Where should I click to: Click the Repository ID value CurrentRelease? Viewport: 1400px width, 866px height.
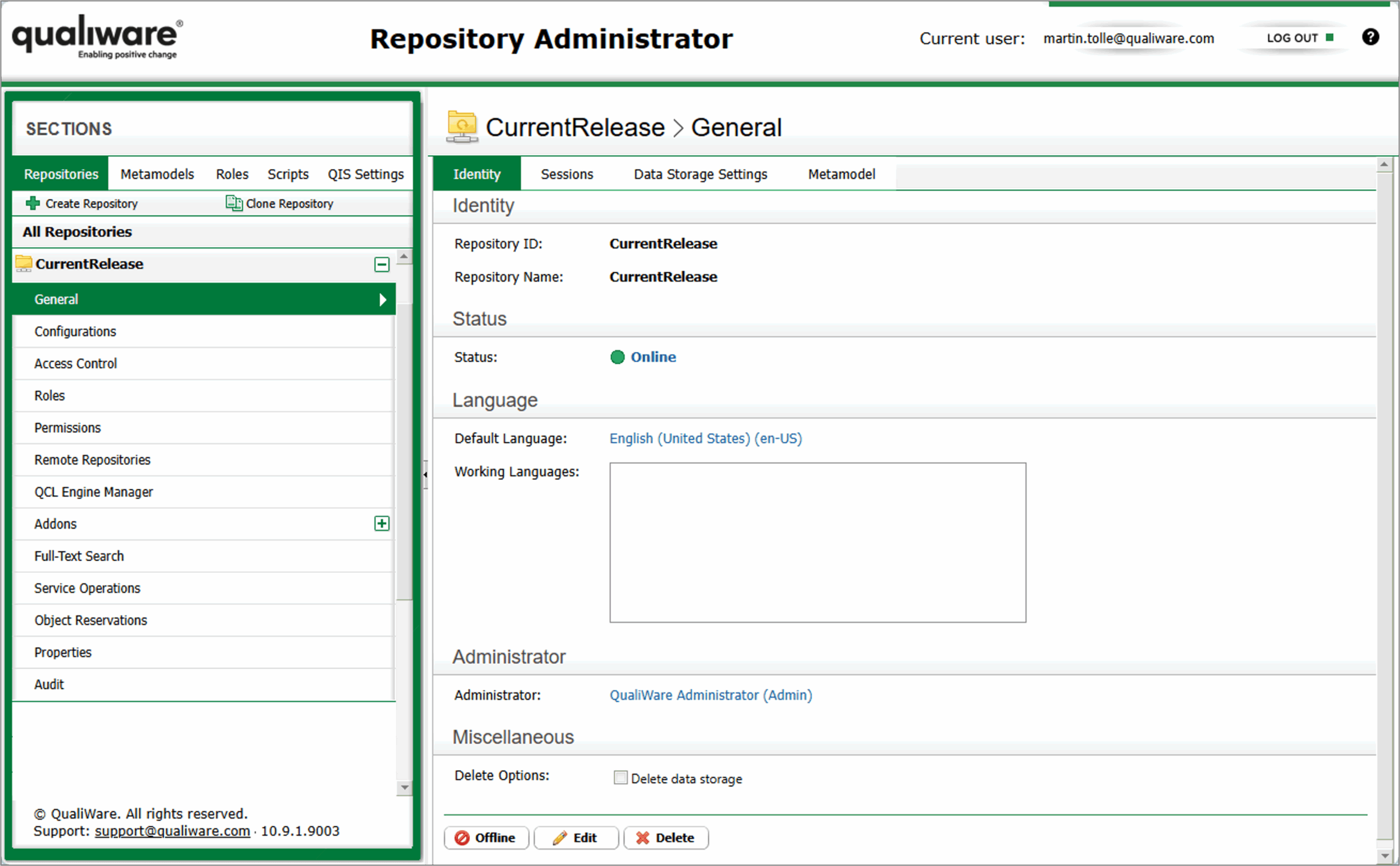click(663, 243)
